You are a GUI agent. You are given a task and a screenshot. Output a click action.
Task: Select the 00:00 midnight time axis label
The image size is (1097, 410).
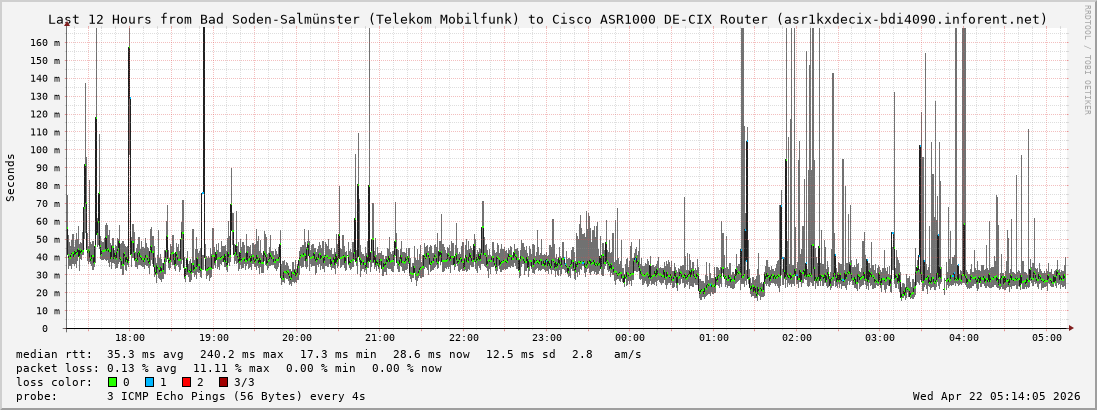coord(630,339)
